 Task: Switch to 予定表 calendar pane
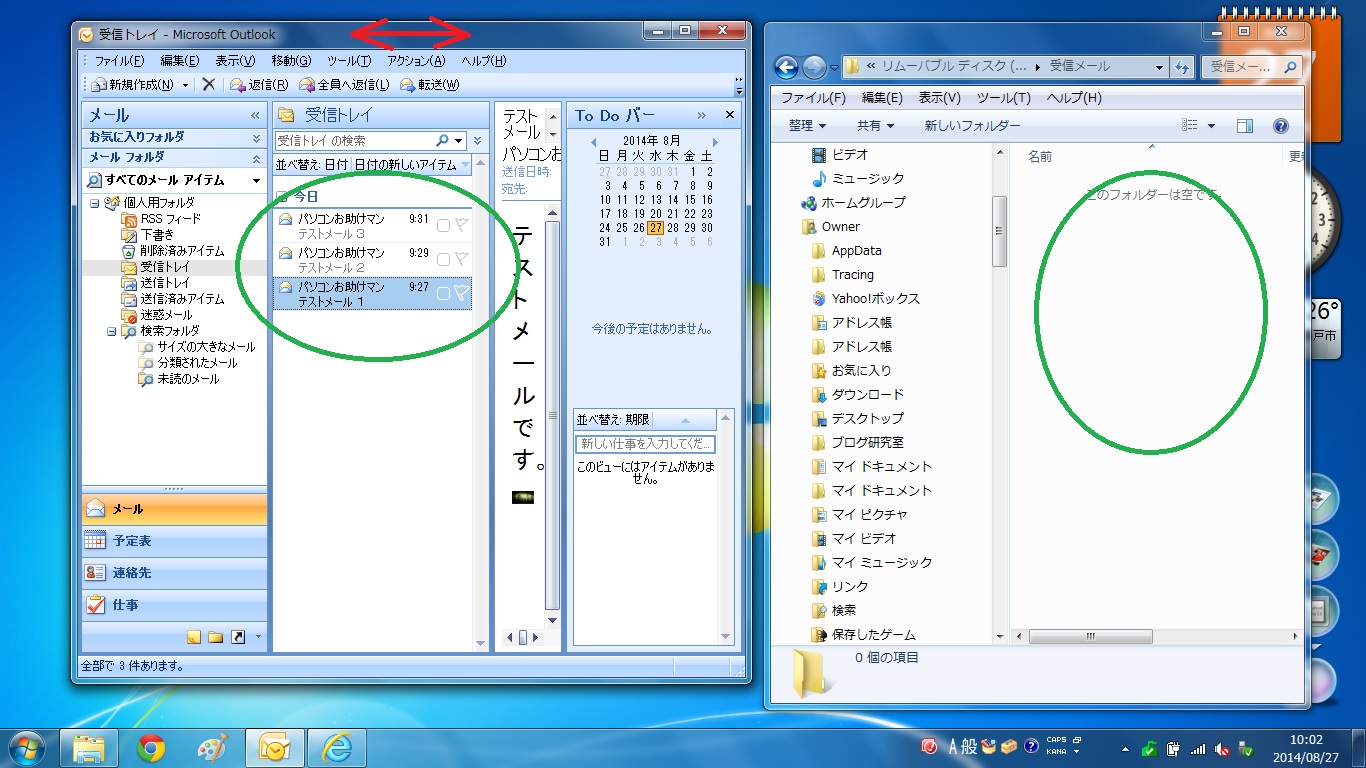[174, 541]
